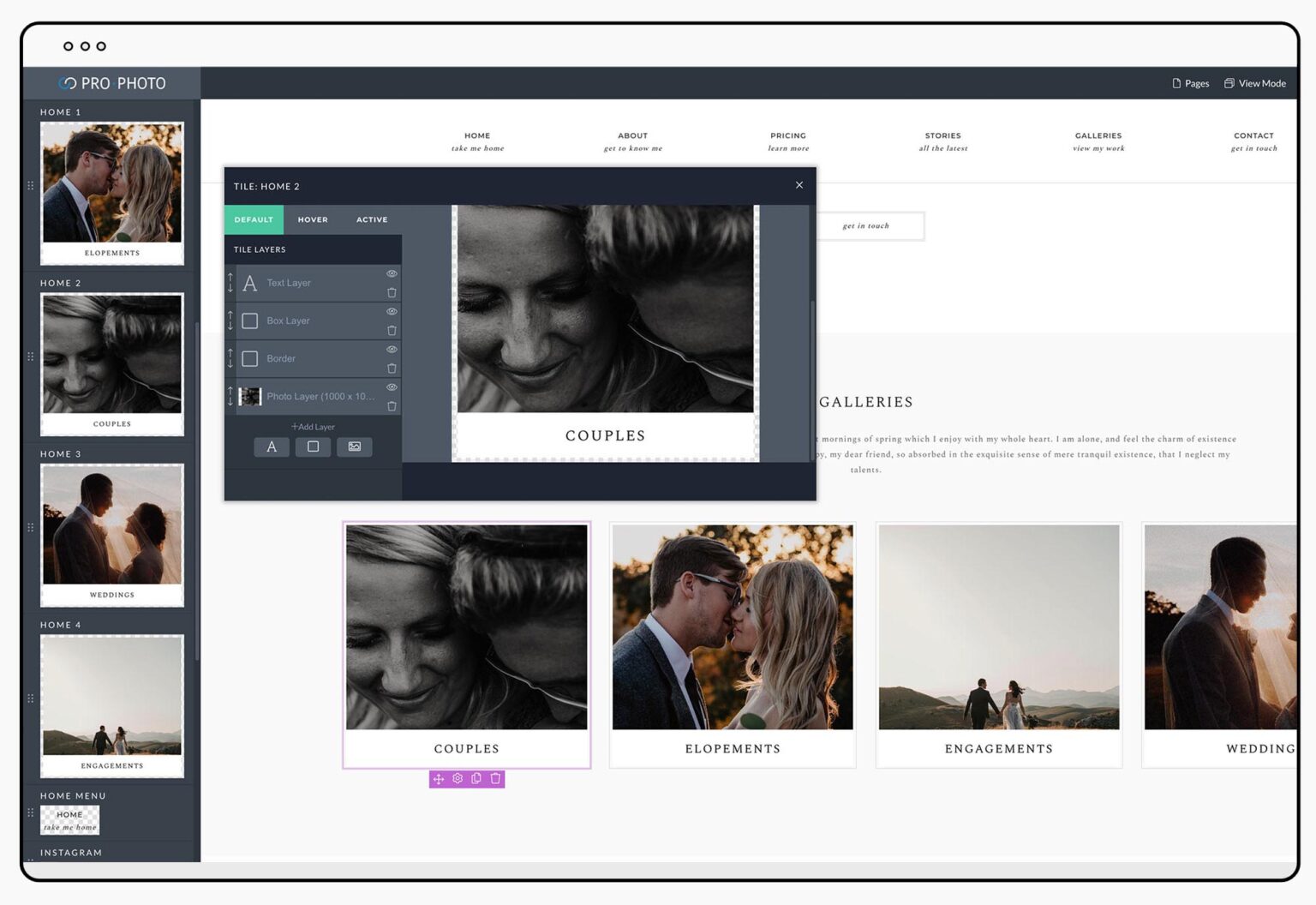Click the move handle on the Couples tile

coord(439,778)
